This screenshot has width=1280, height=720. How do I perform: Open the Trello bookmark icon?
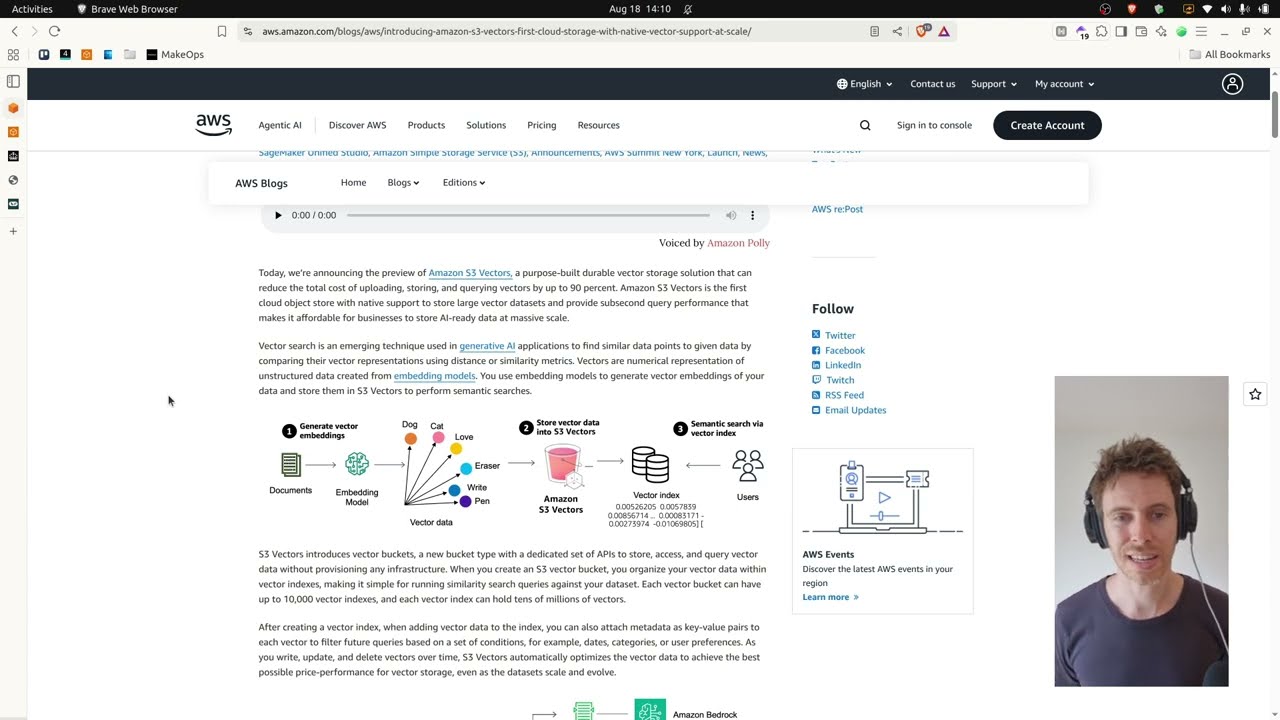click(x=44, y=54)
